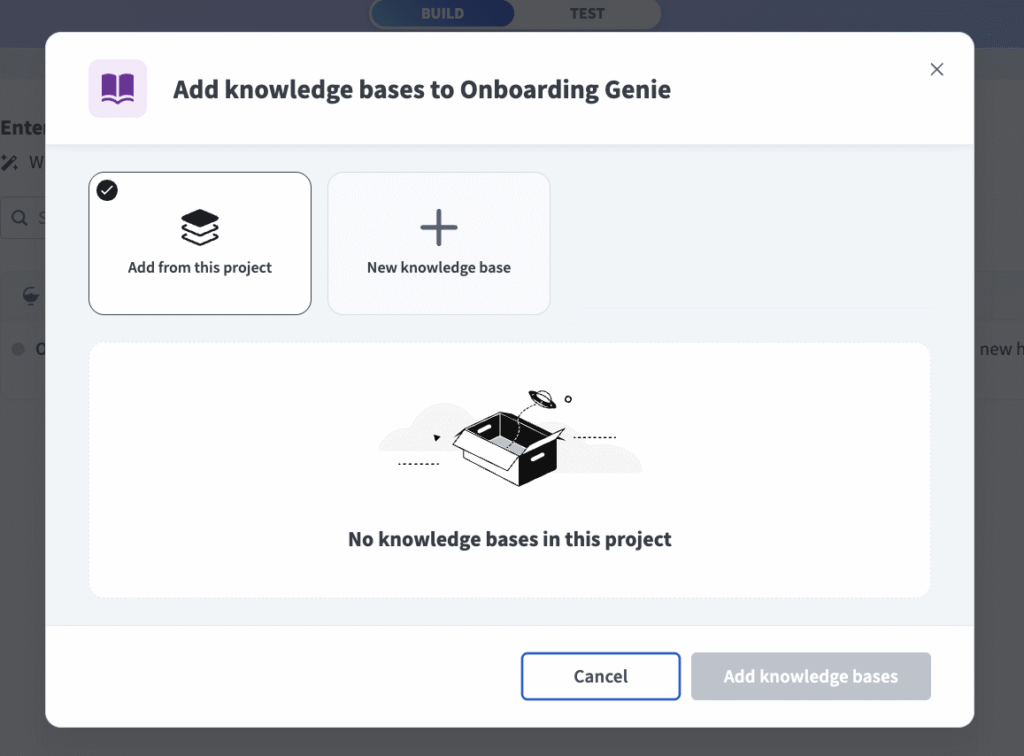Click the purple book icon in header
This screenshot has height=756, width=1024.
(118, 89)
